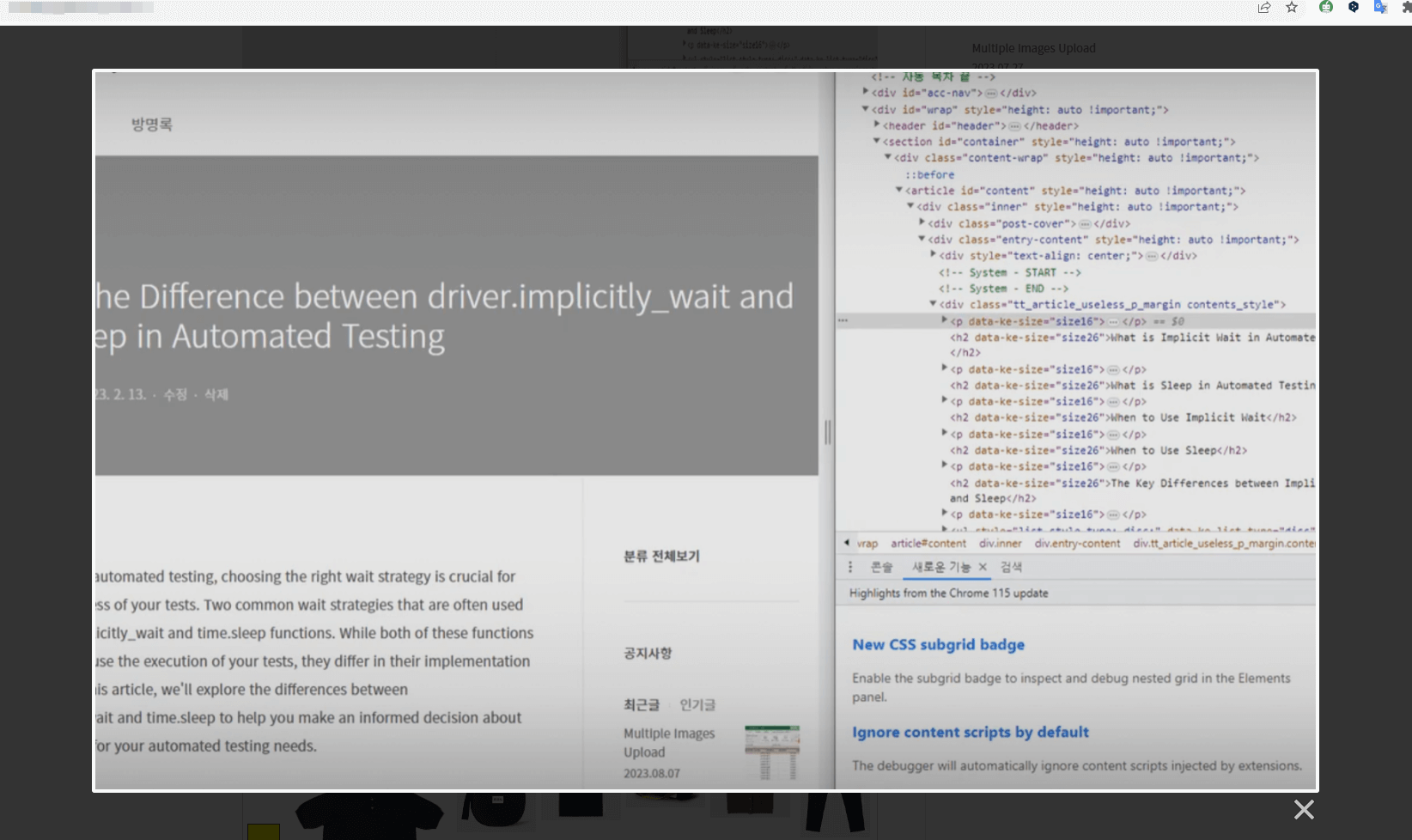
Task: Open the extensions puzzle-piece menu
Action: pyautogui.click(x=1406, y=7)
